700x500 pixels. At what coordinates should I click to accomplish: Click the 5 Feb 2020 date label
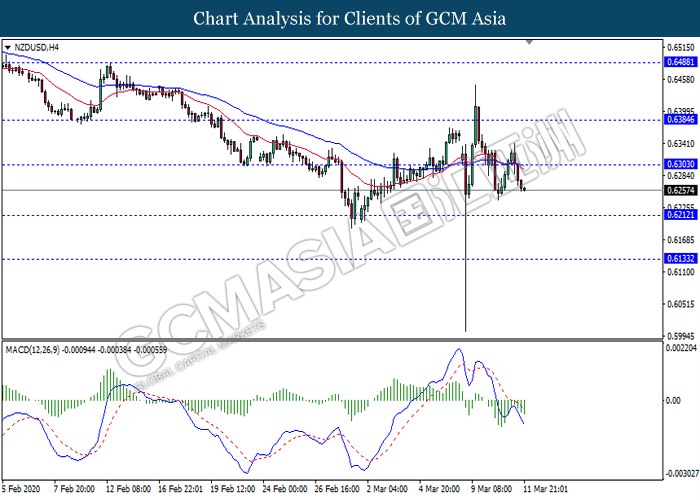pos(21,489)
